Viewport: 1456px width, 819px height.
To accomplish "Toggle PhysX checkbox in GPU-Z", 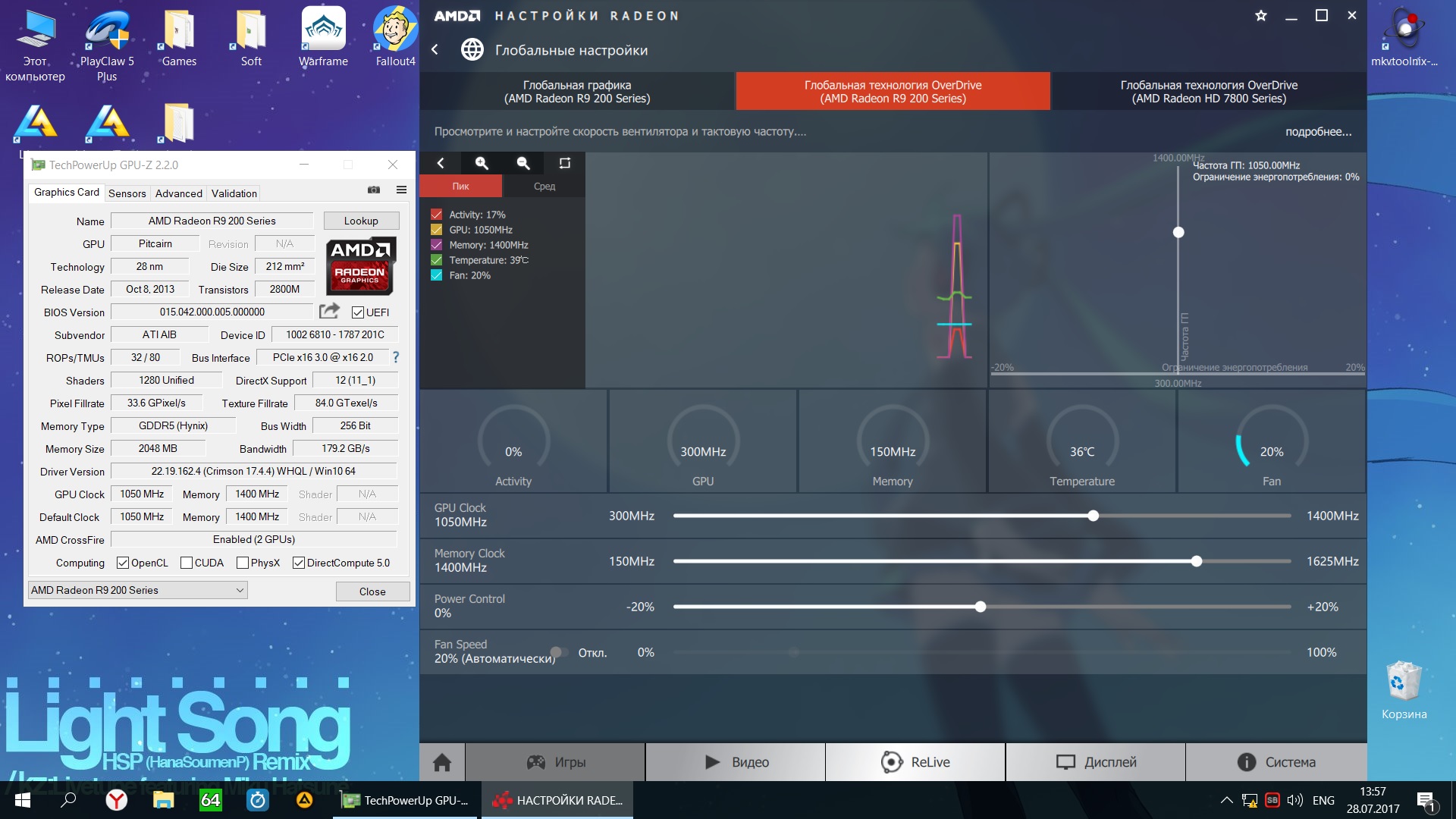I will tap(243, 563).
